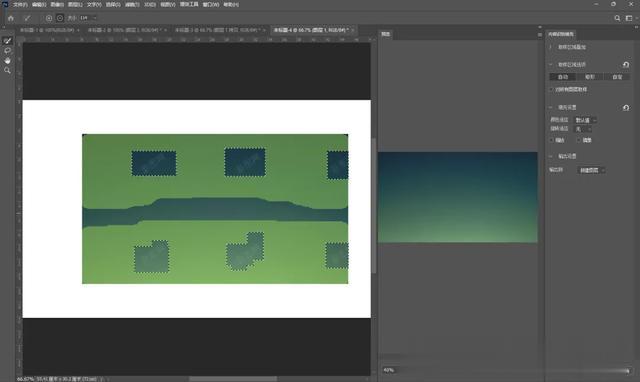Reset the sampling area options
Image resolution: width=640 pixels, height=382 pixels.
[x=626, y=64]
